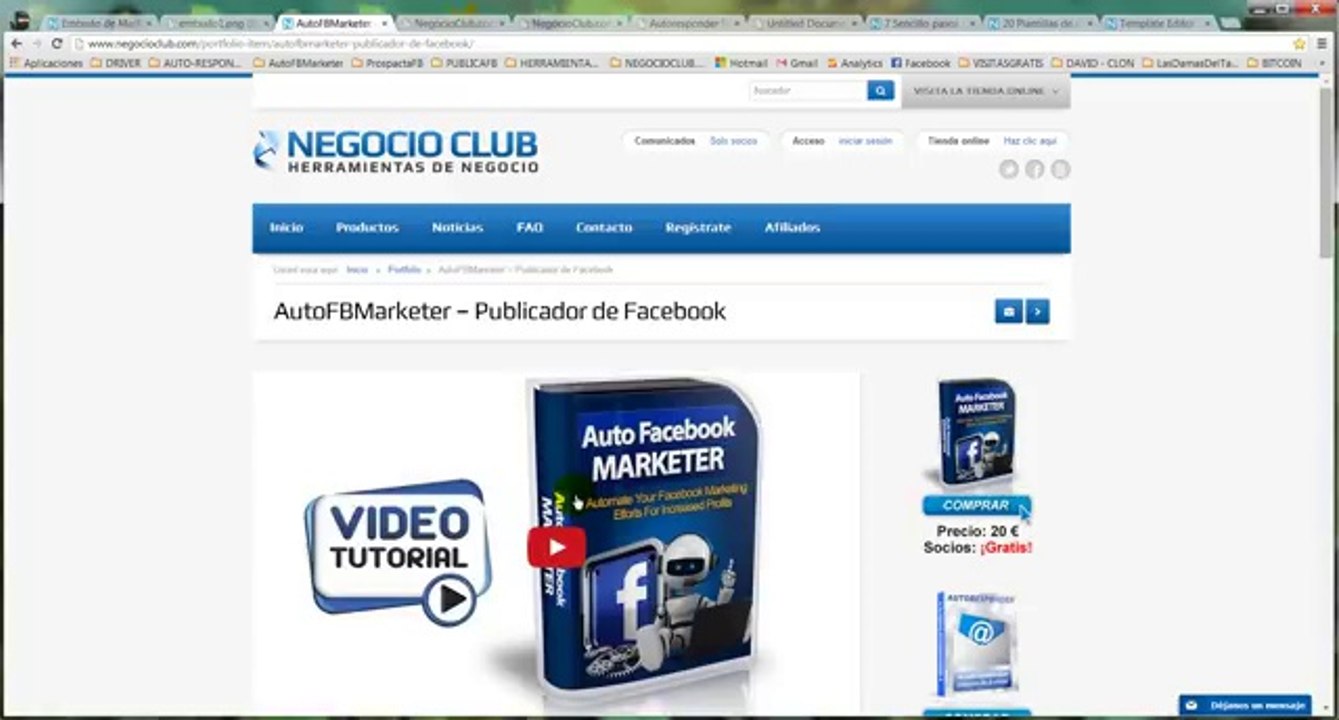Click the Video Tutorial play graphic
Image resolution: width=1339 pixels, height=720 pixels.
coord(398,552)
